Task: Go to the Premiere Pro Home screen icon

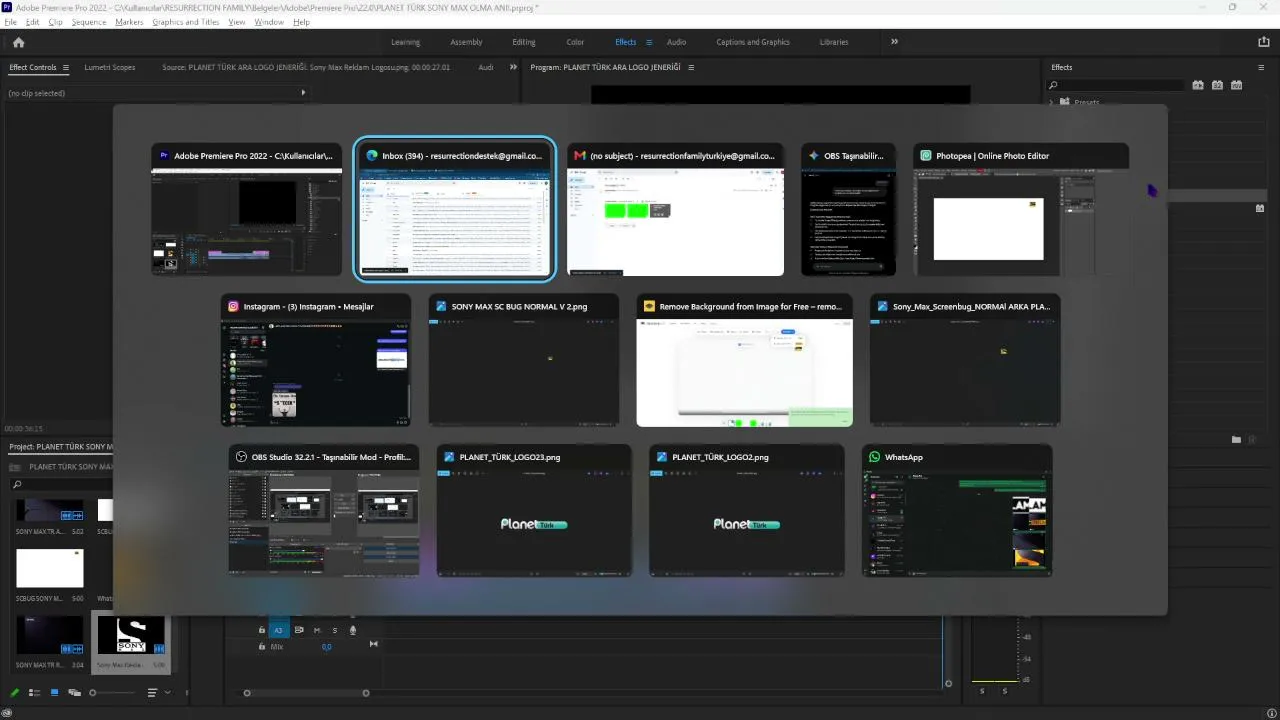Action: [x=18, y=42]
